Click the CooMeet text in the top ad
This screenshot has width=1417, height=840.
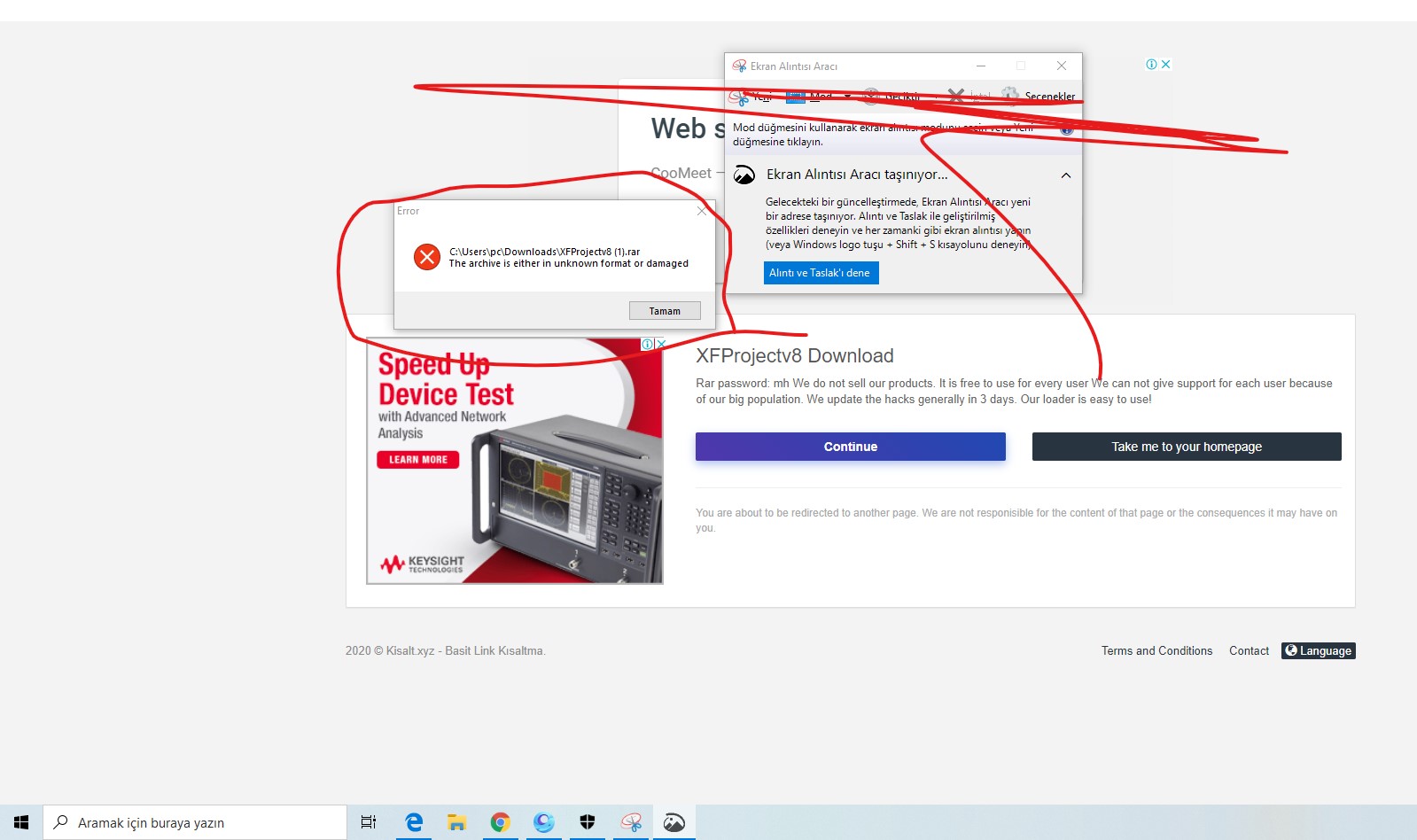(x=681, y=174)
